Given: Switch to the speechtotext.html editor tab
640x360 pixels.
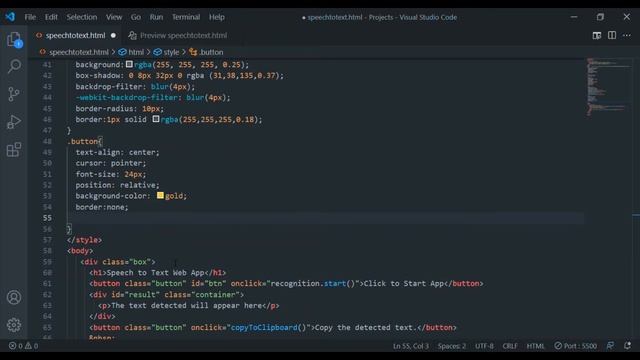Looking at the screenshot, I should [x=75, y=36].
